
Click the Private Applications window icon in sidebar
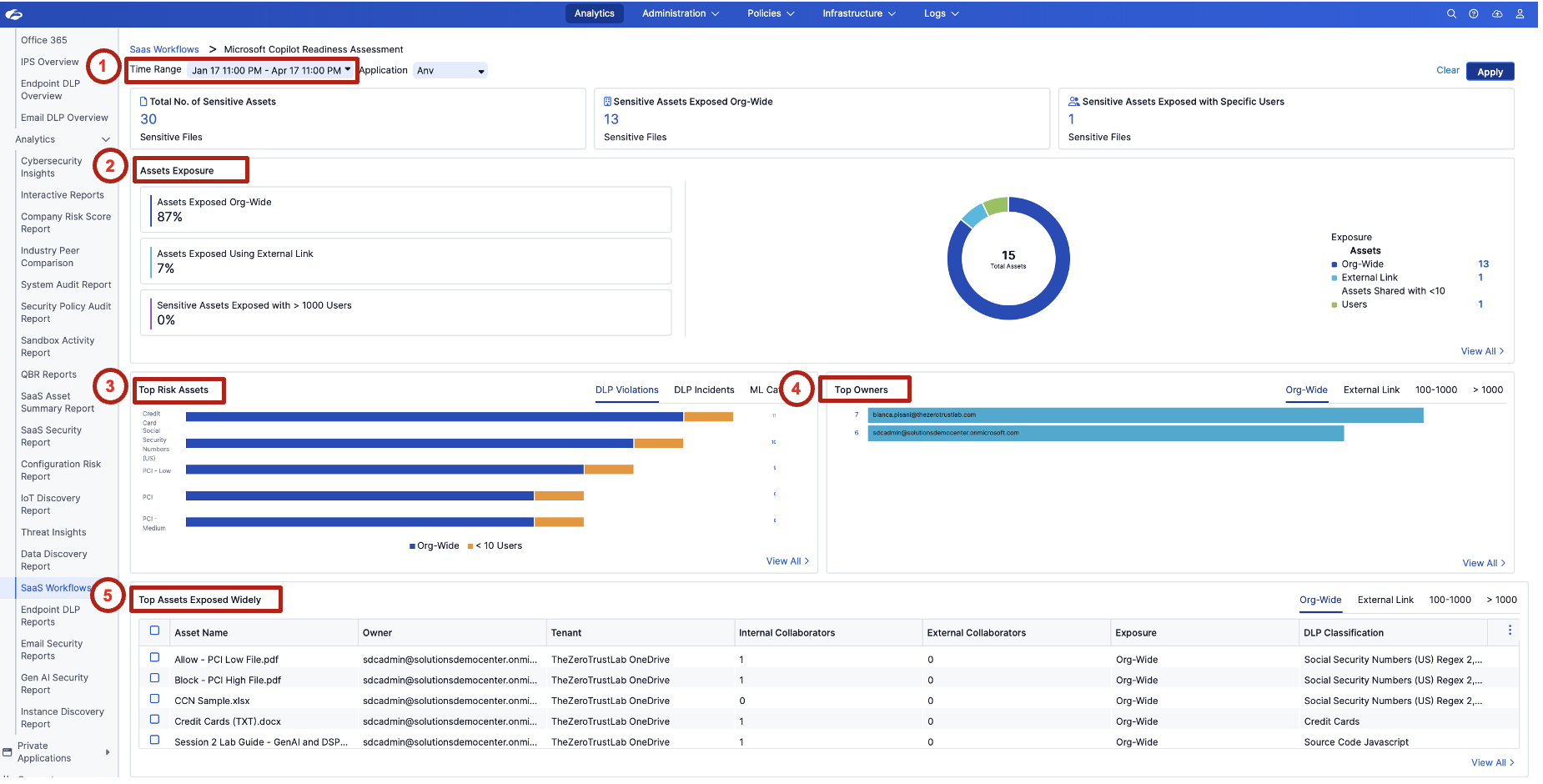pos(8,752)
